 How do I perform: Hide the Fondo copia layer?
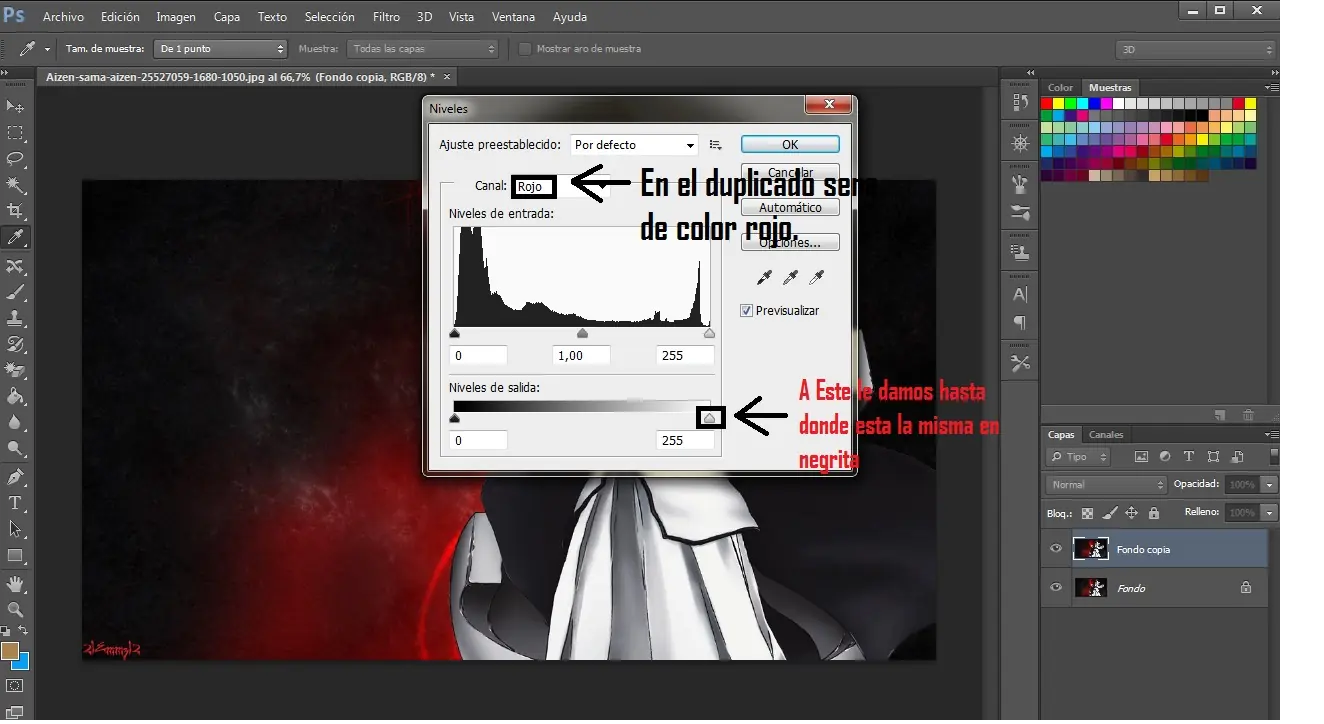1056,549
